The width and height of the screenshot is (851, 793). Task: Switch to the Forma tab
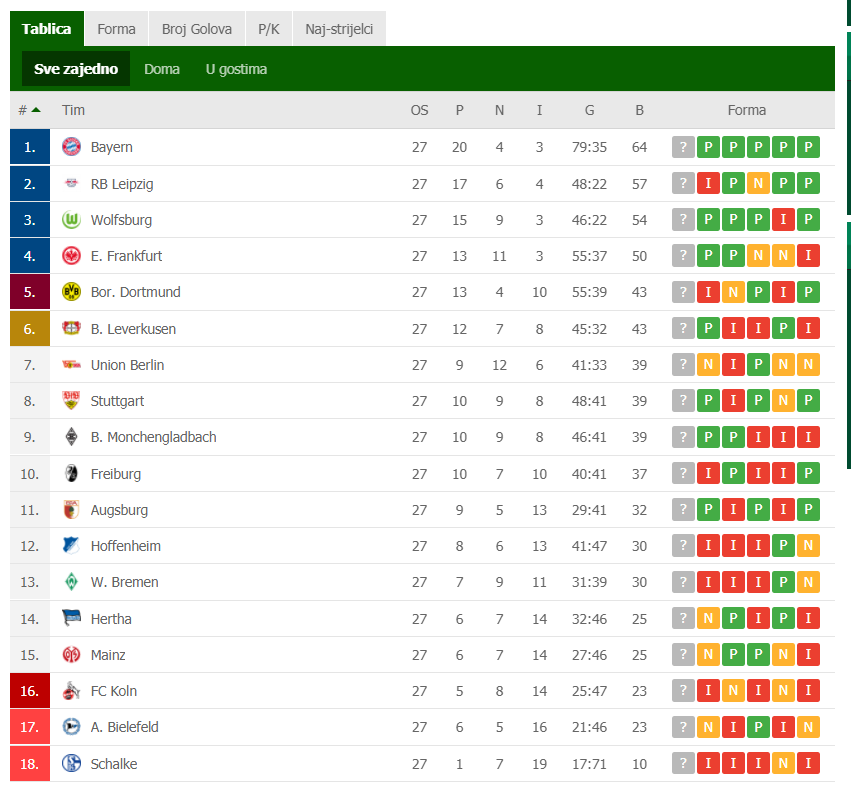pyautogui.click(x=116, y=29)
